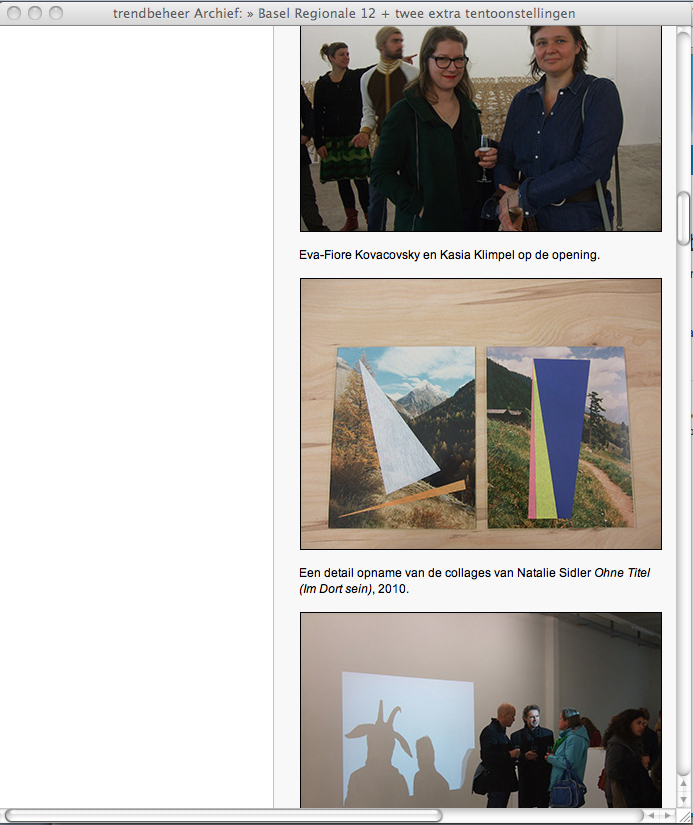Open the opening photo of Eva-Fiore and Kasia
The image size is (693, 825).
480,128
